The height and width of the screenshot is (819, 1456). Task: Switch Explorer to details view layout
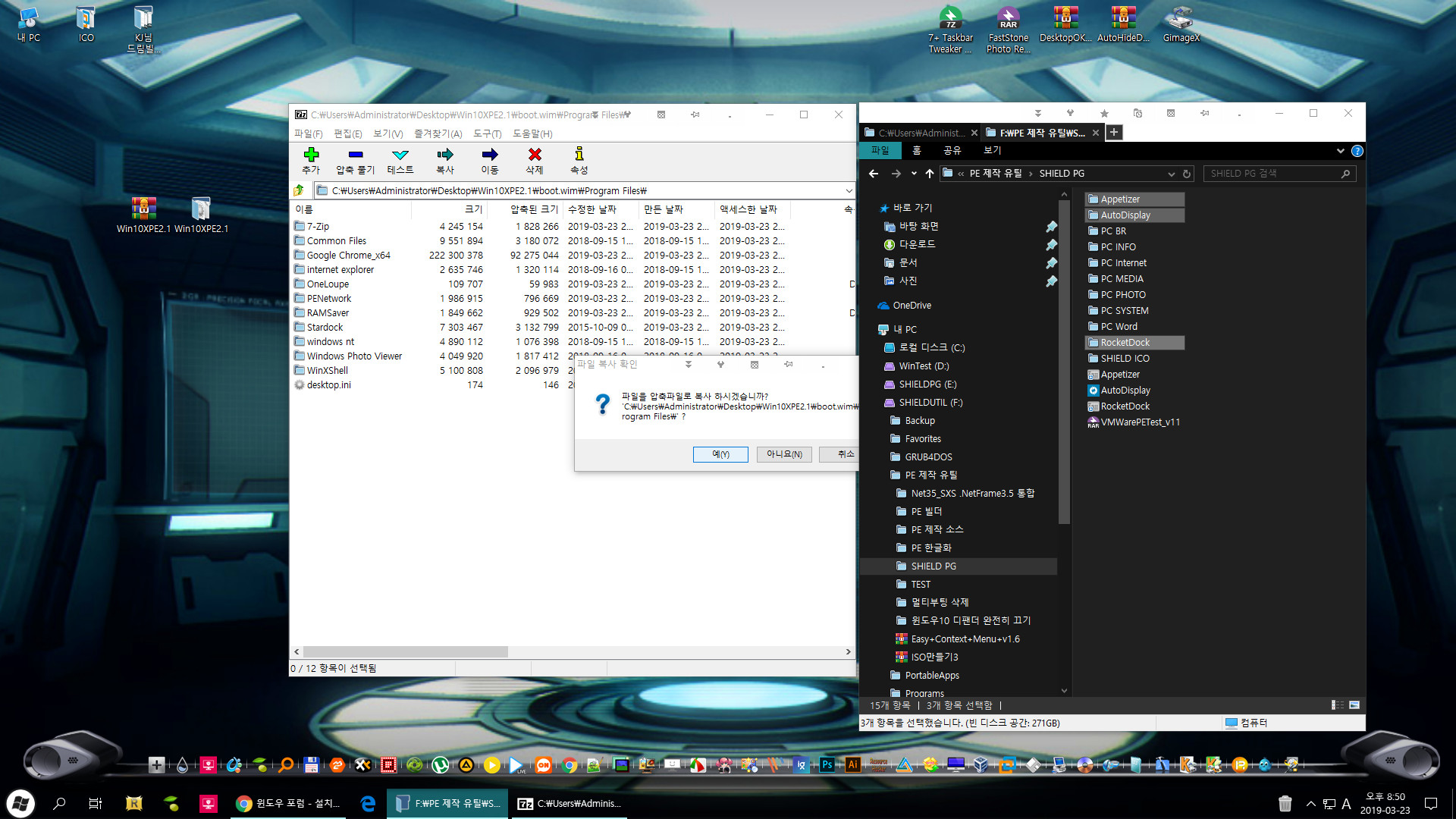(1338, 705)
